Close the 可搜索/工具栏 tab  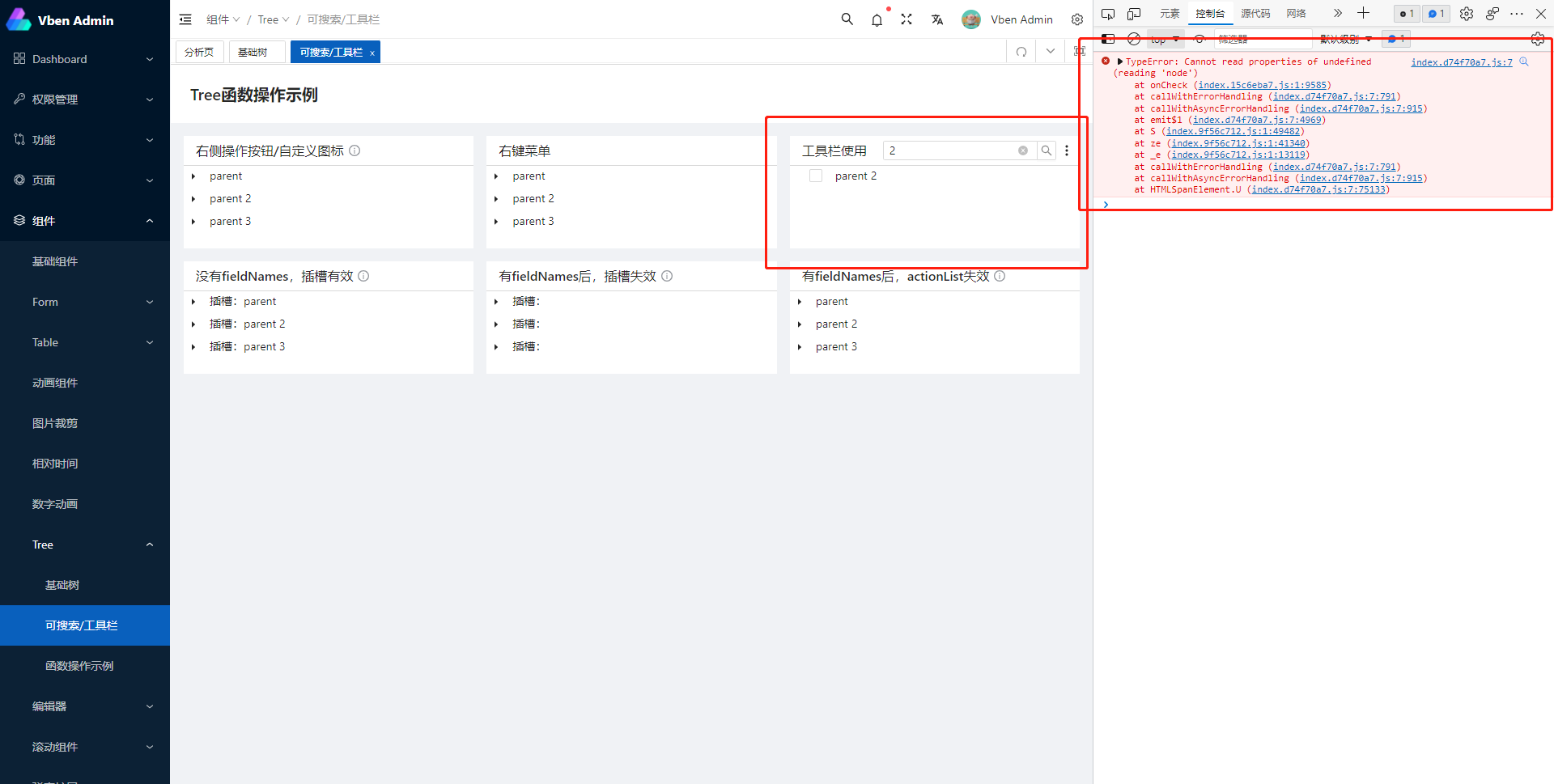(x=372, y=52)
